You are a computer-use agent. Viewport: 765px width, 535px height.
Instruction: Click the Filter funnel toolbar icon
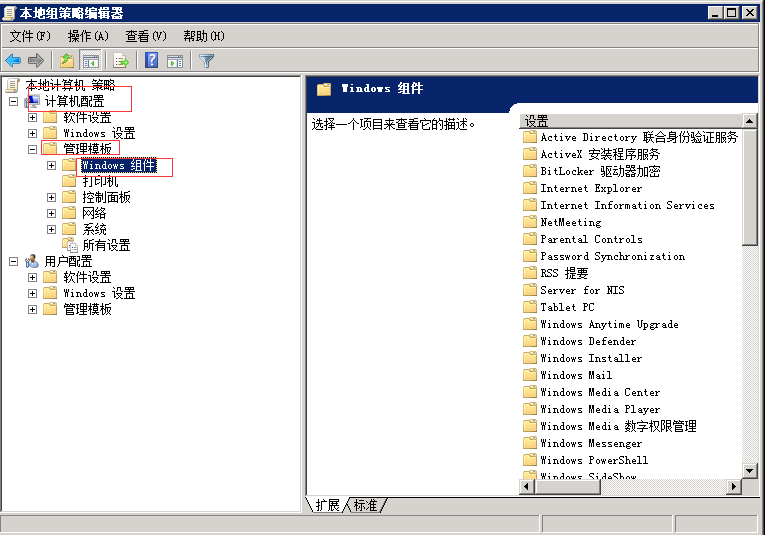pos(206,60)
